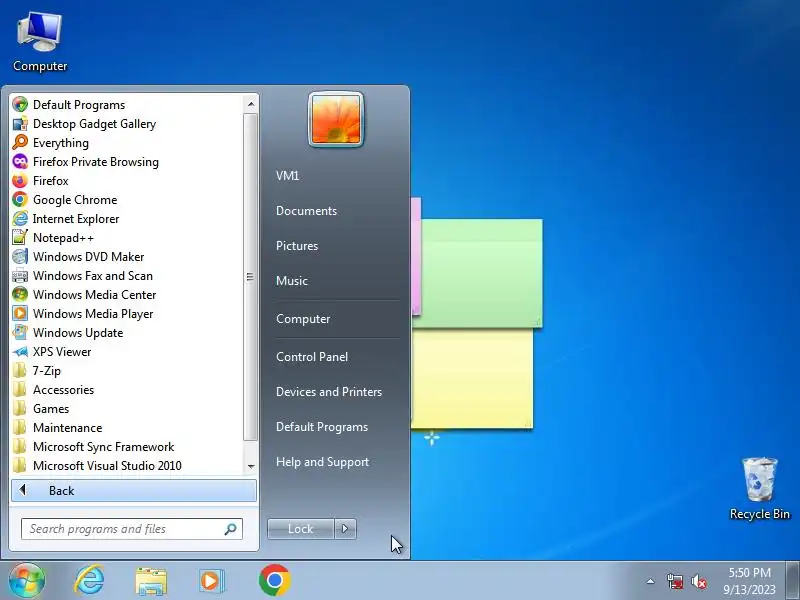
Task: Open Google Chrome from the taskbar
Action: [274, 580]
